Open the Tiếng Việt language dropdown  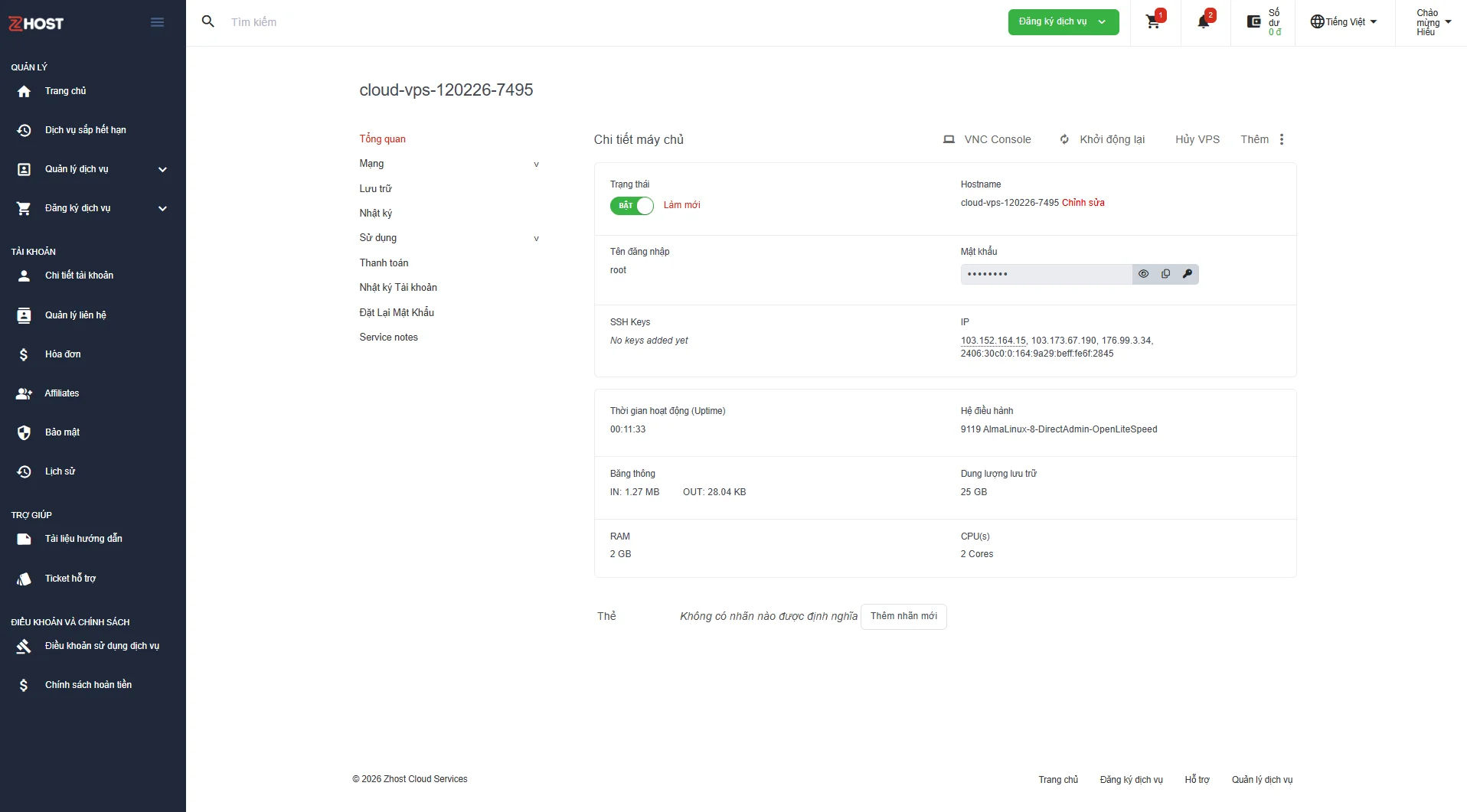[x=1344, y=22]
